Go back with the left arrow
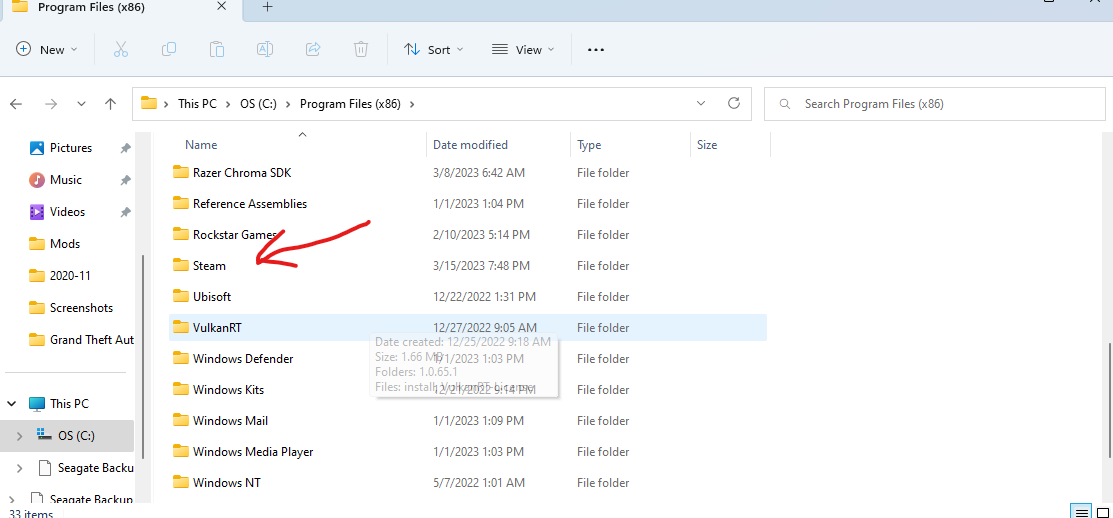 point(16,104)
